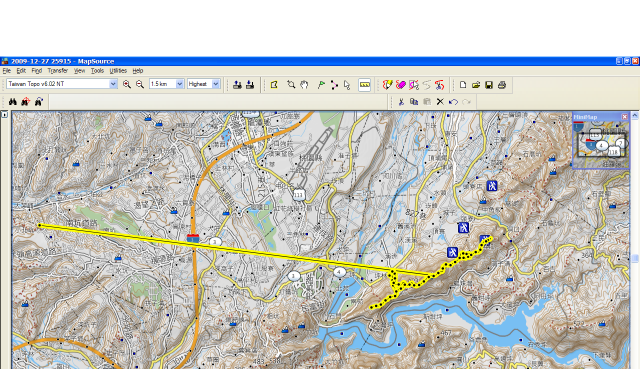Click the Print icon

coord(502,85)
